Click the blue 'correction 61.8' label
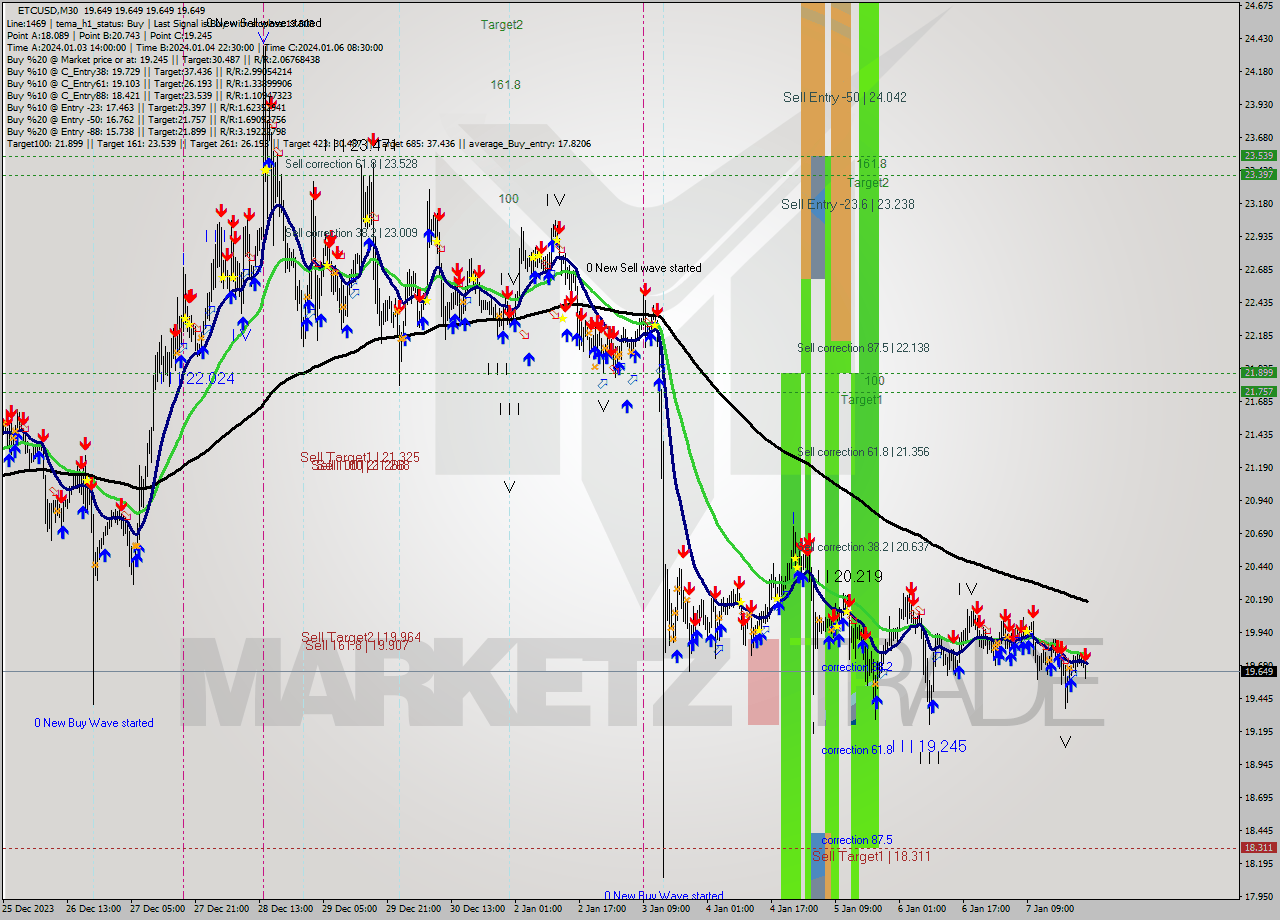 (857, 750)
